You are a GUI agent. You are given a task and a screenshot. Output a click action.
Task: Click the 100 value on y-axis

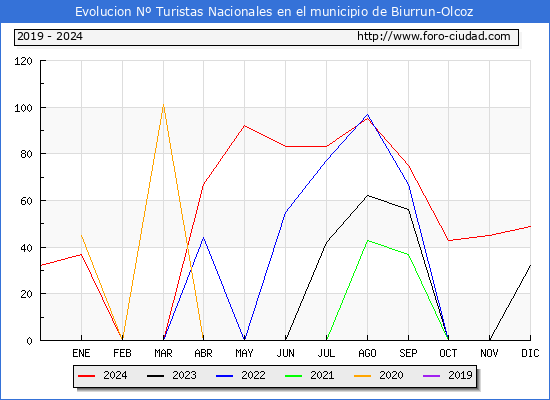click(x=23, y=108)
